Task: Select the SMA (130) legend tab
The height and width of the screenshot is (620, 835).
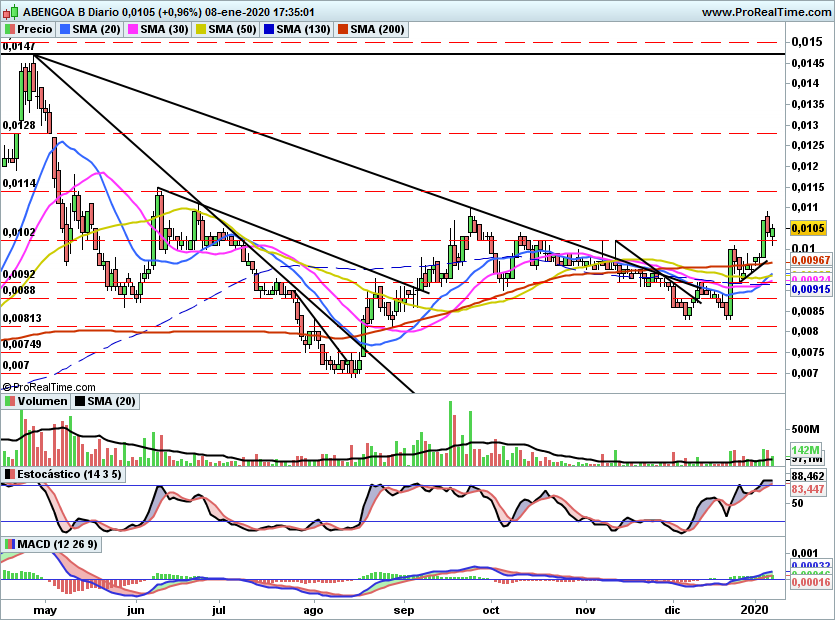Action: (294, 30)
